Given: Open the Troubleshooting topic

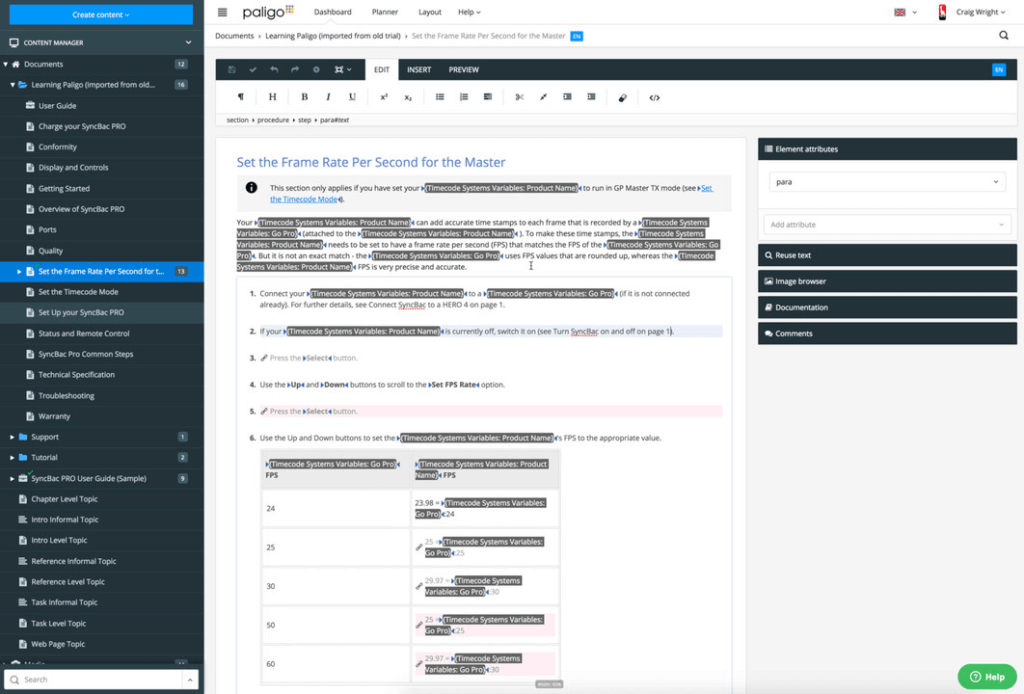Looking at the screenshot, I should coord(66,396).
